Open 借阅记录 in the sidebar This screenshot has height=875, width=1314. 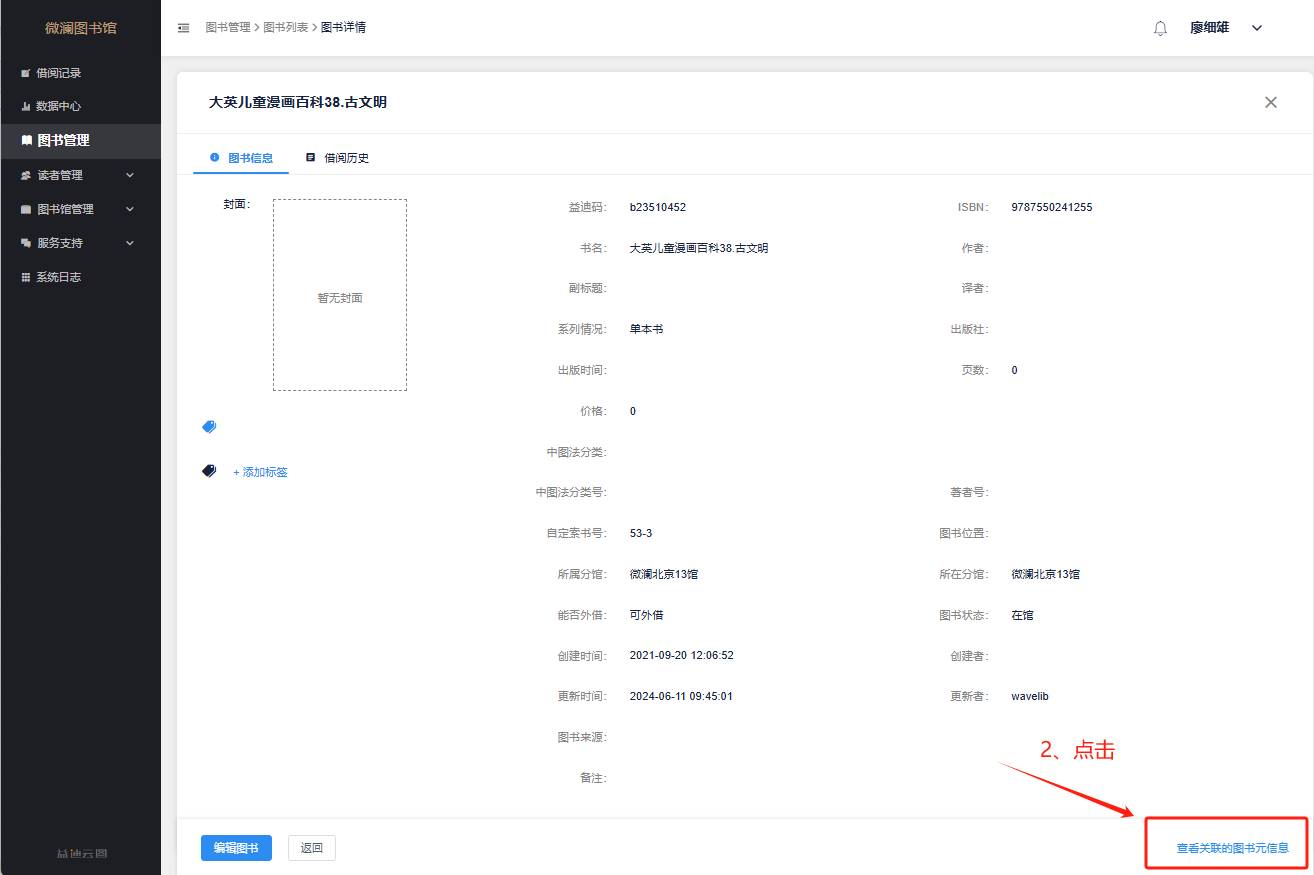pos(58,73)
